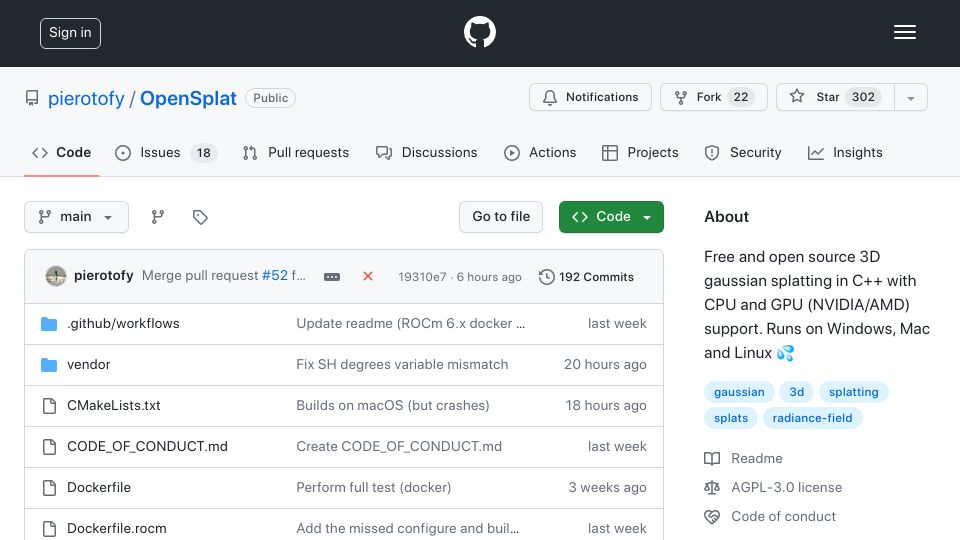
Task: Open the .github/workflows folder
Action: coord(123,323)
